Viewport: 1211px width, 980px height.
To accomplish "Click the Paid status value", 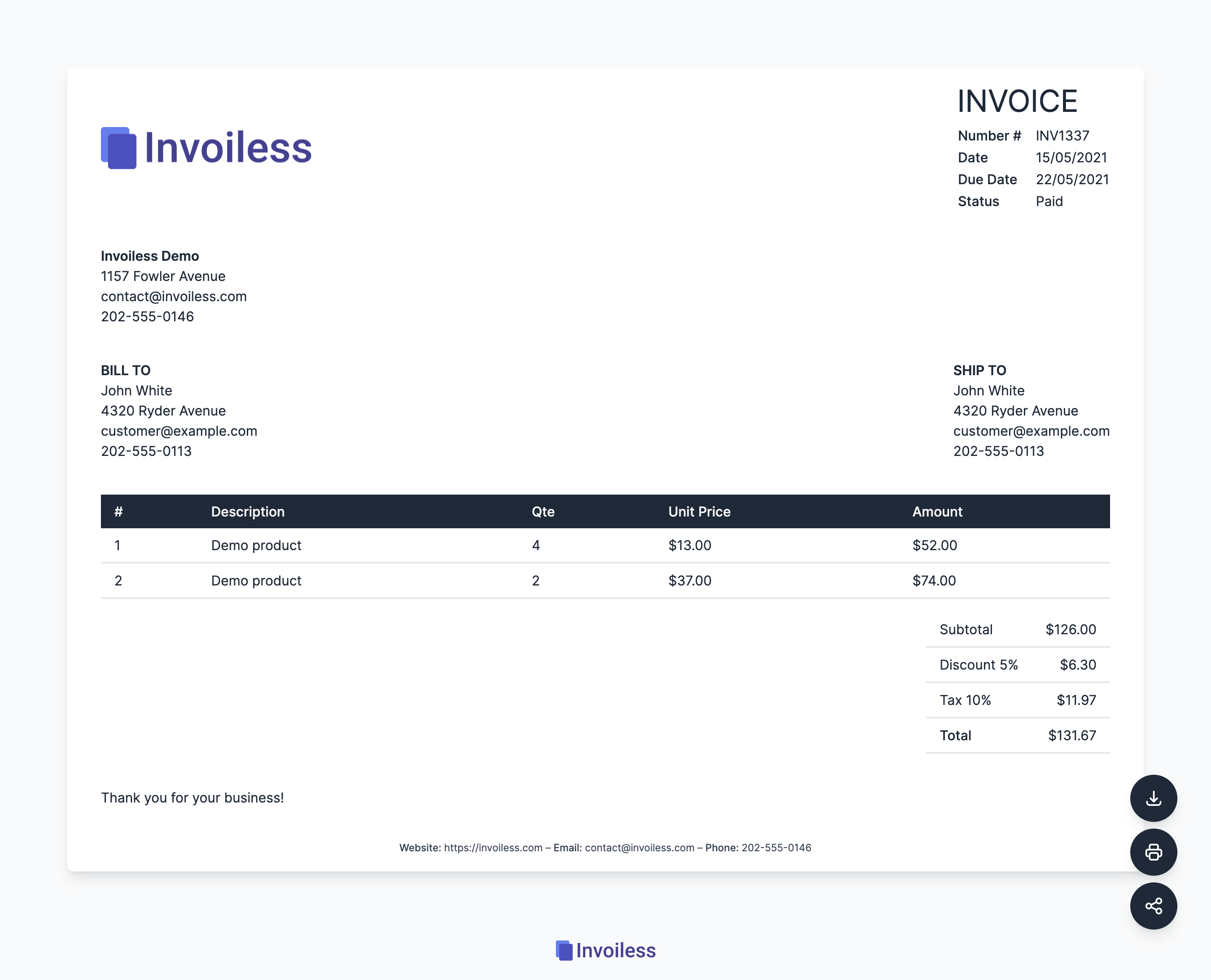I will (1049, 201).
